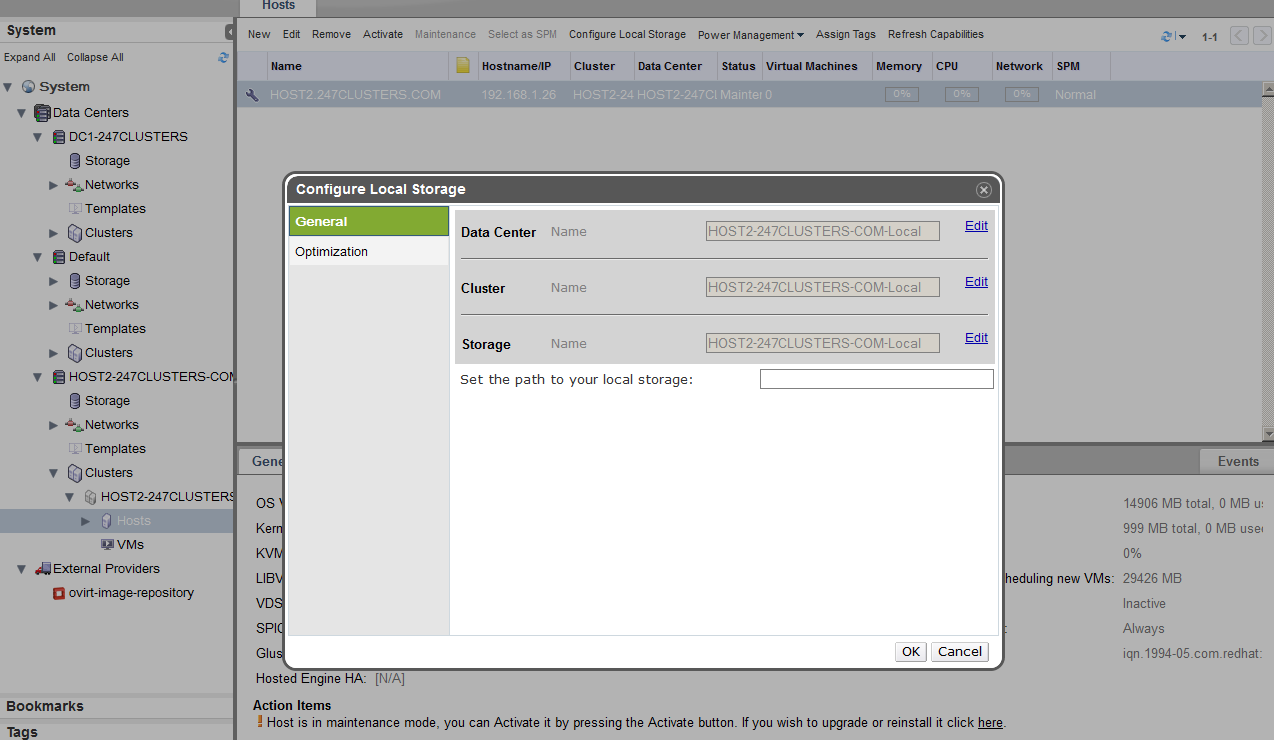
Task: Click the External Providers truck icon
Action: coord(43,569)
